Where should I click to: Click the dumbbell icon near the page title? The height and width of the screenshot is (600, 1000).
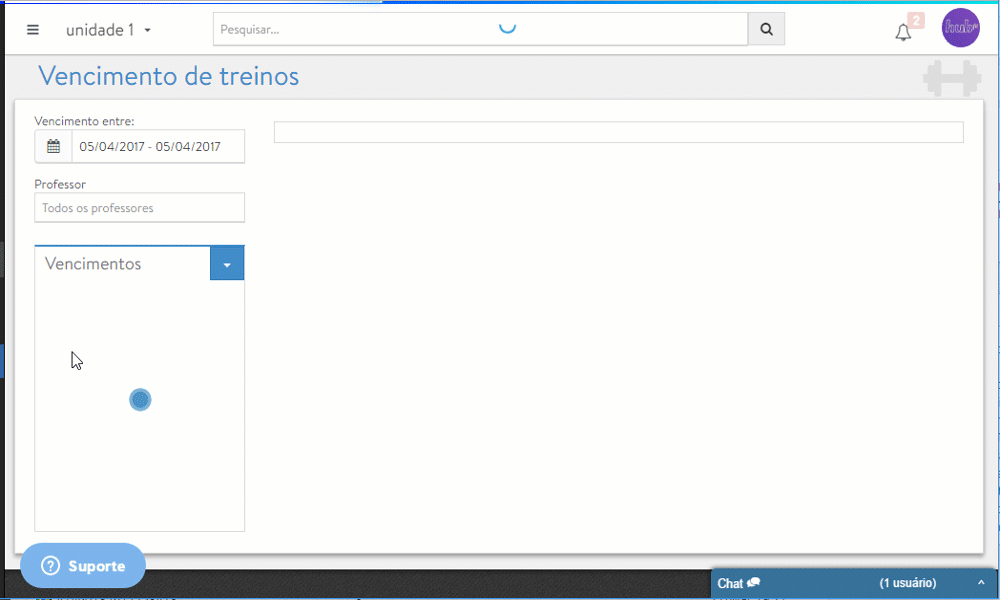pos(951,78)
